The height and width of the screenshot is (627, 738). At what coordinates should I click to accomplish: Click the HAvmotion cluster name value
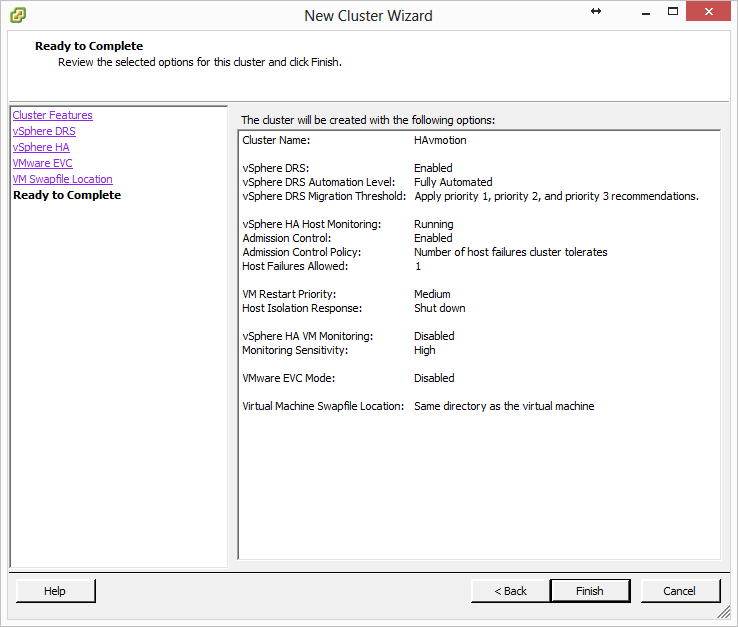point(440,140)
